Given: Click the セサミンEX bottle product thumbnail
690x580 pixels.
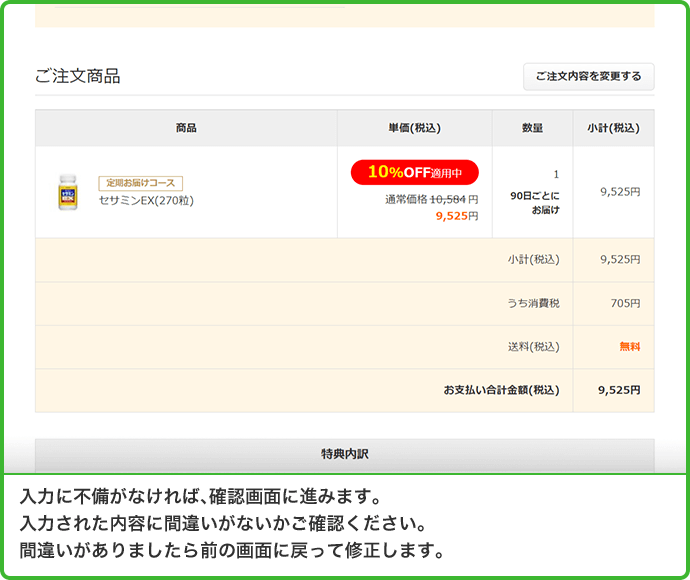Looking at the screenshot, I should 68,192.
